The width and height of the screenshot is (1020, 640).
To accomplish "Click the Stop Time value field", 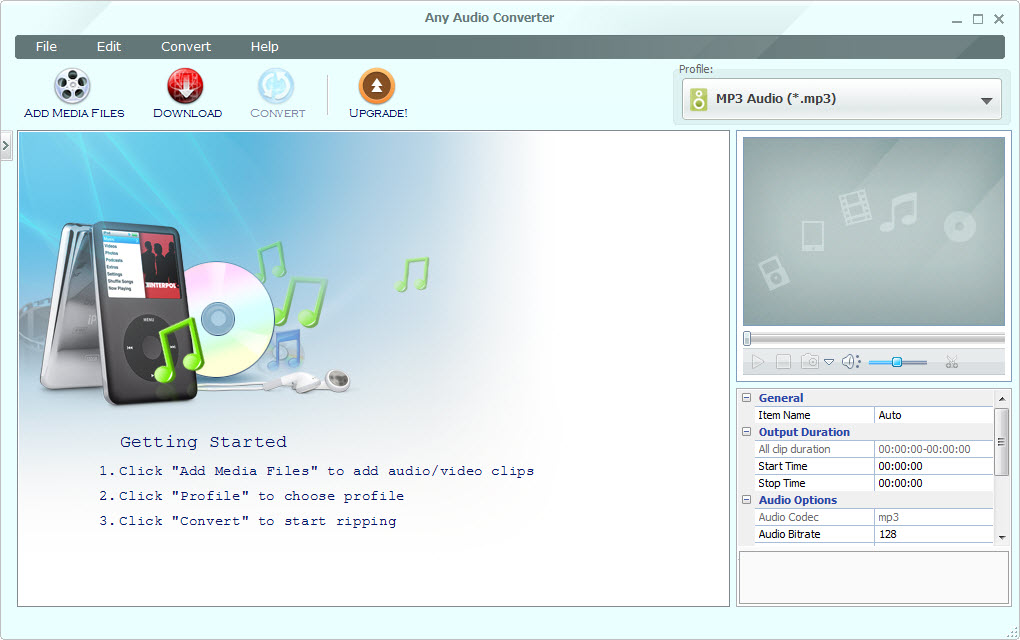I will click(x=933, y=483).
